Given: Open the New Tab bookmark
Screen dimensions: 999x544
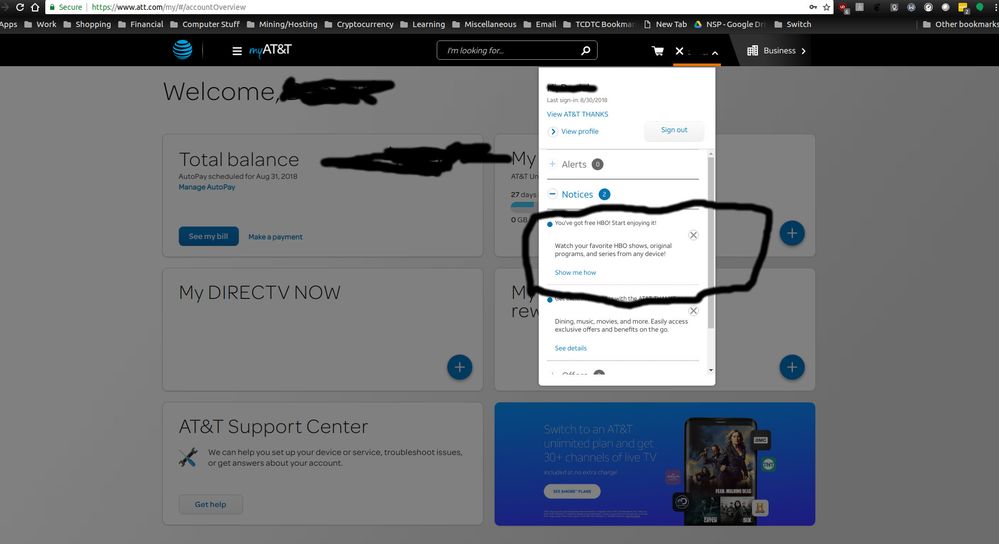Looking at the screenshot, I should (x=665, y=24).
